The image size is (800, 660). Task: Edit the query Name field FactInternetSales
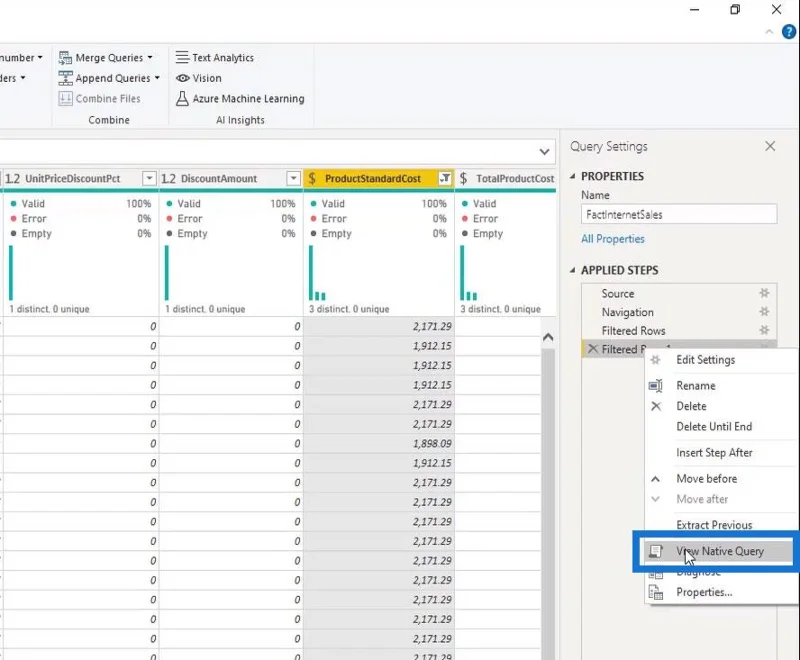point(679,214)
